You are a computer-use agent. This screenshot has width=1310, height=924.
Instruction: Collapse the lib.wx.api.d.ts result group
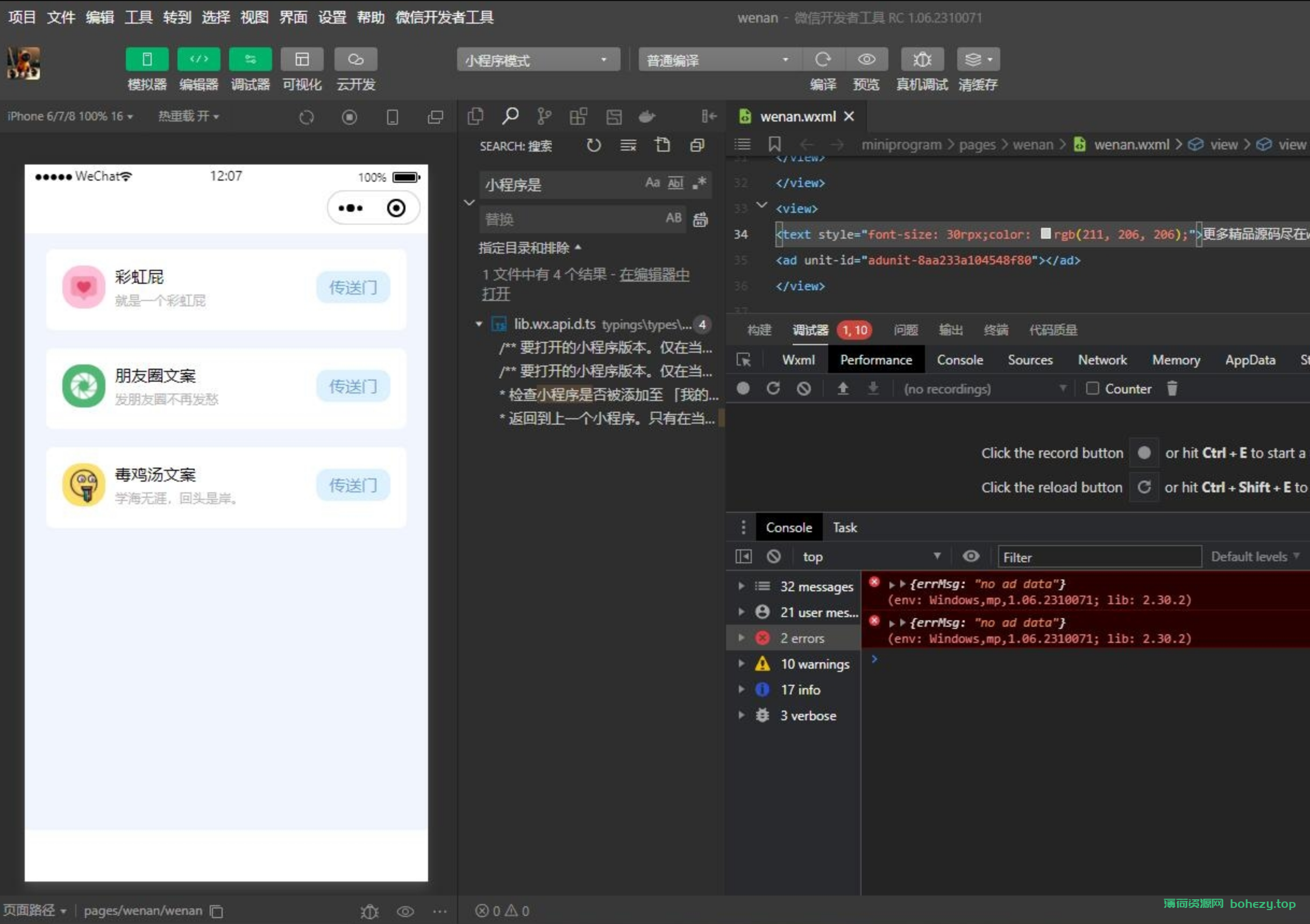point(479,325)
